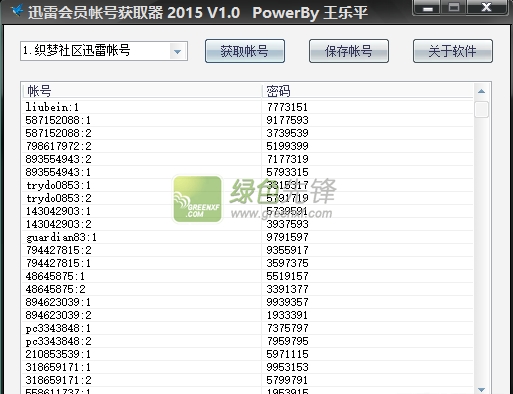Click the scrollbar down arrow
Viewport: 513px width, 394px height.
click(481, 390)
